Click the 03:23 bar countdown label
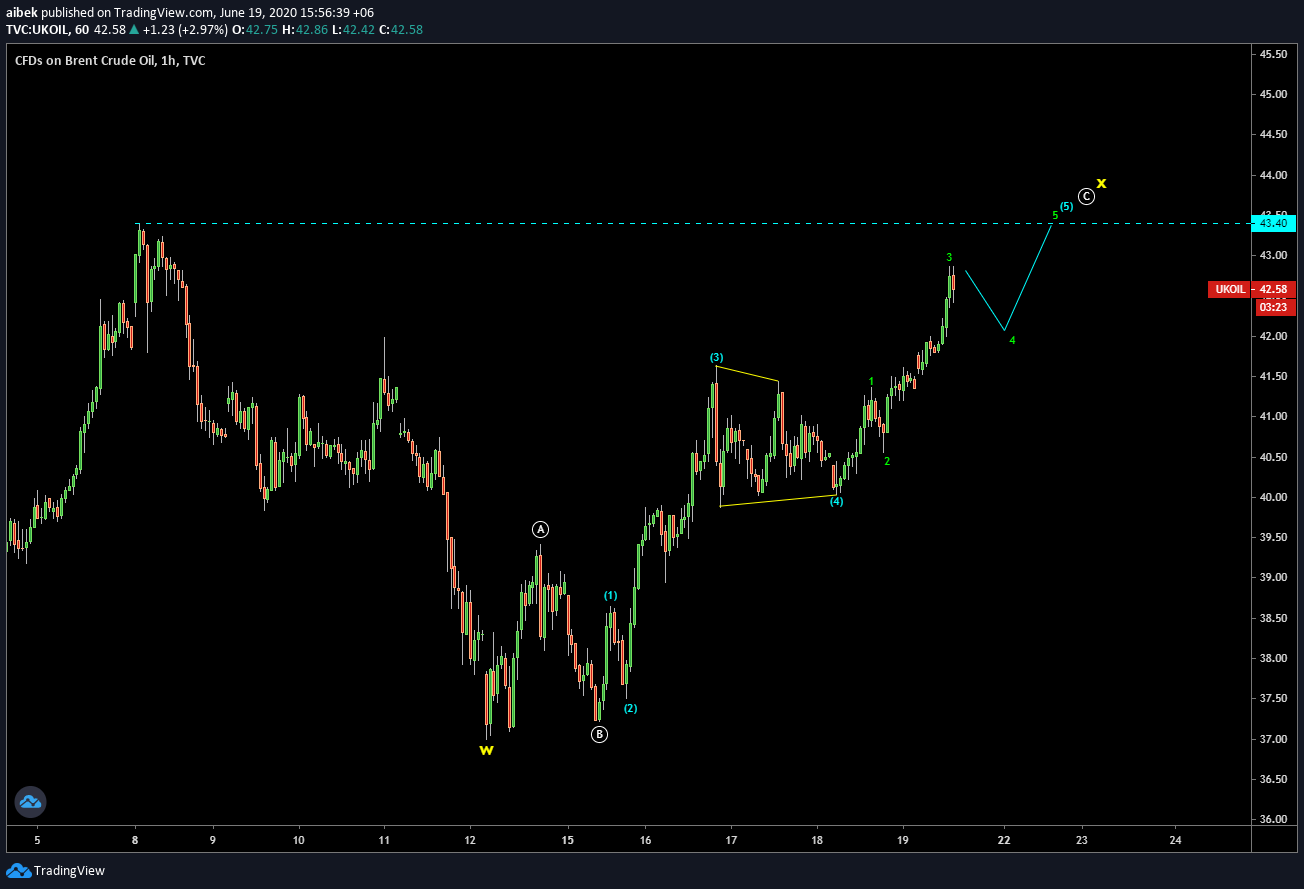This screenshot has width=1304, height=889. 1276,307
